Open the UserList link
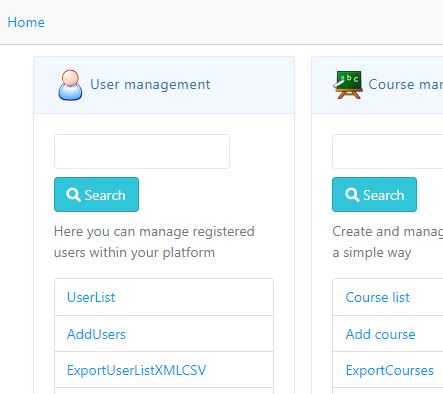This screenshot has height=394, width=443. 91,297
